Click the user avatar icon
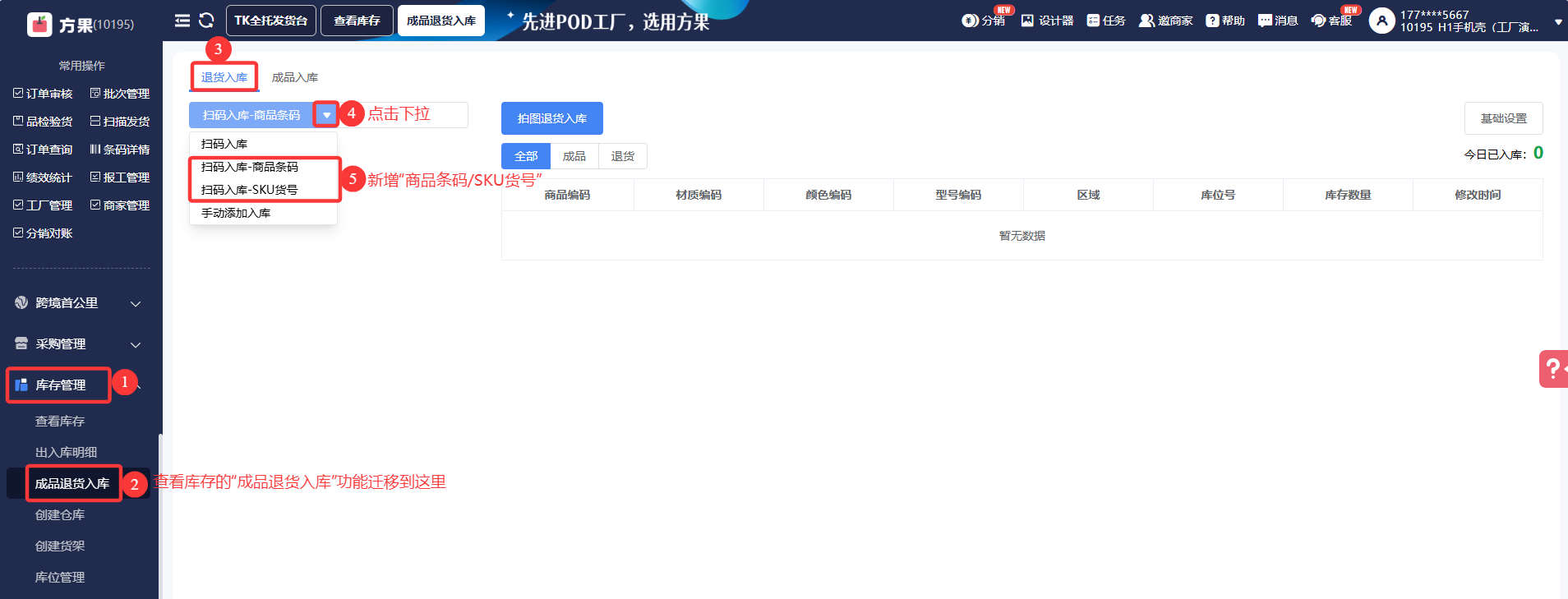 tap(1381, 21)
